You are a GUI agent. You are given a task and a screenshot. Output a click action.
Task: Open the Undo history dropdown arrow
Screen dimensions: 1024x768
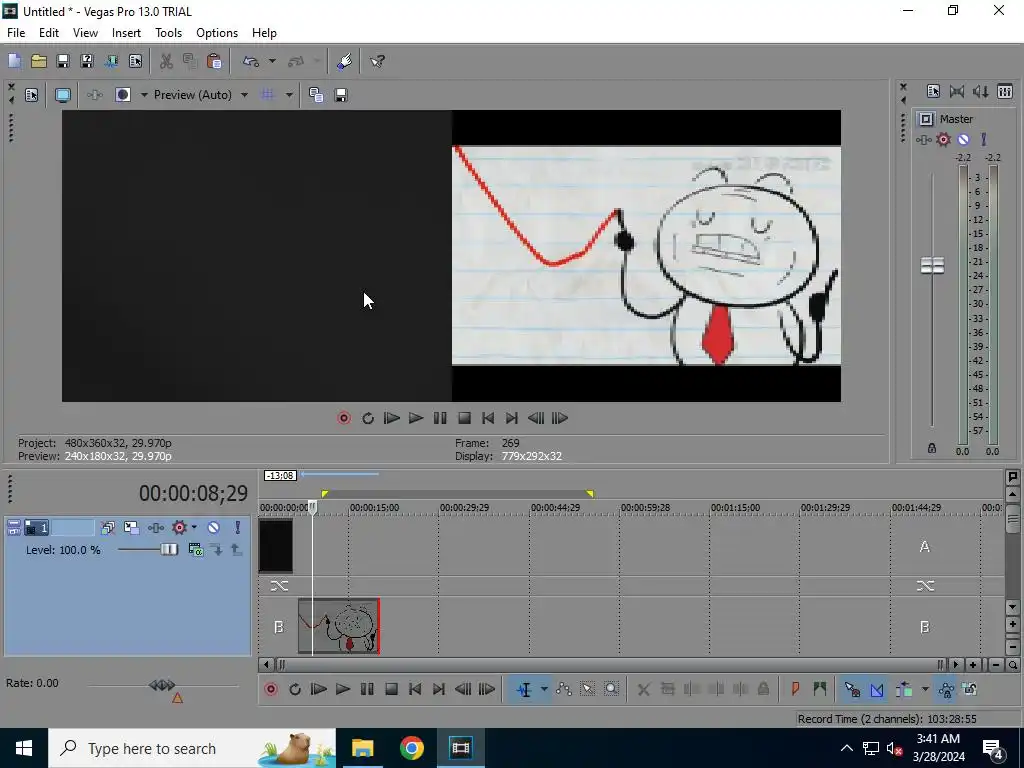272,61
